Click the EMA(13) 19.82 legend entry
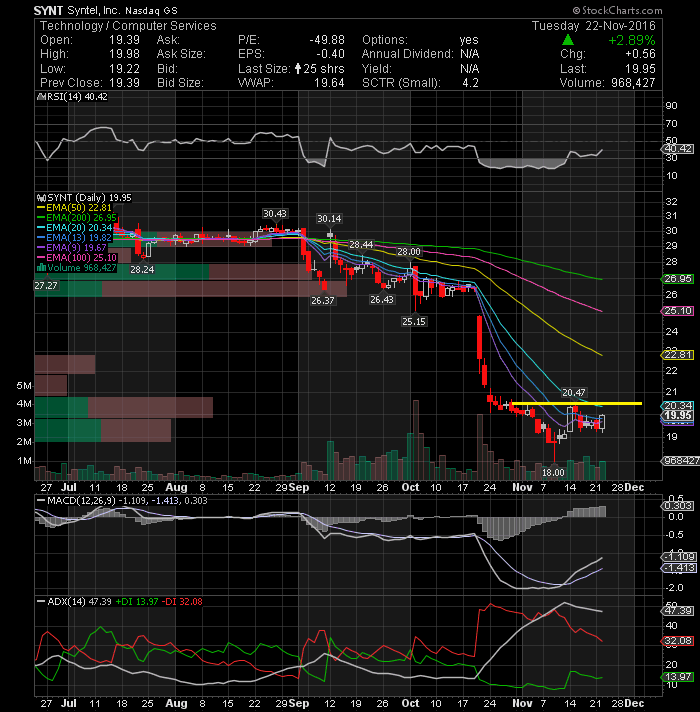Screen dimensions: 700x712 pos(74,237)
